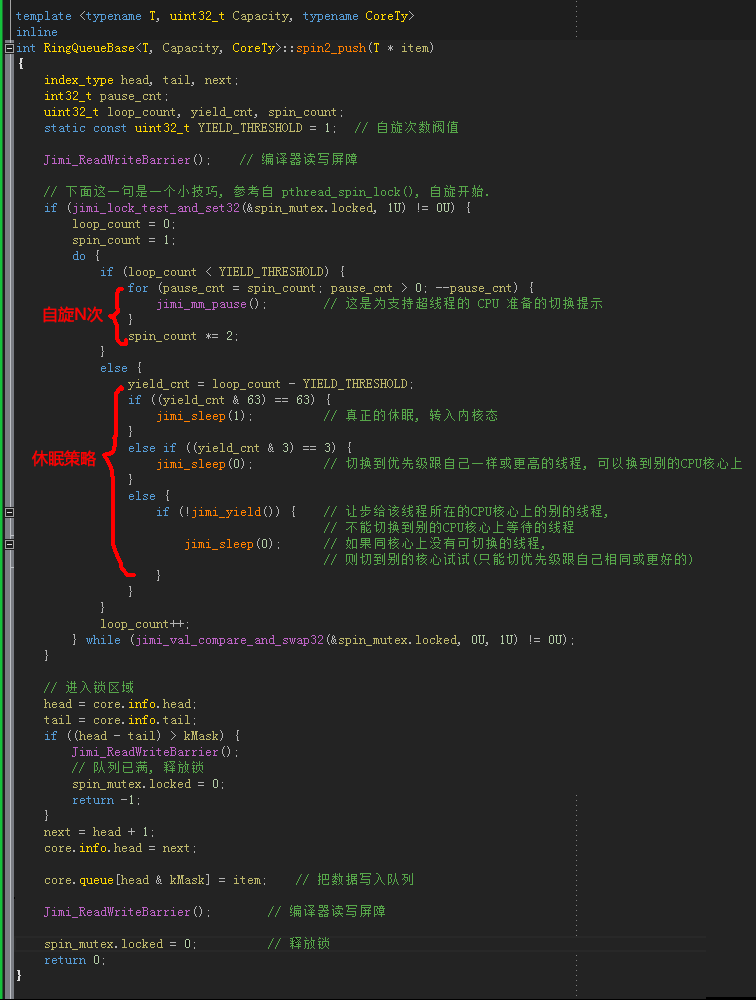This screenshot has width=756, height=1000.
Task: Click comment '// 队列已满, 释放锁'
Action: pyautogui.click(x=138, y=768)
